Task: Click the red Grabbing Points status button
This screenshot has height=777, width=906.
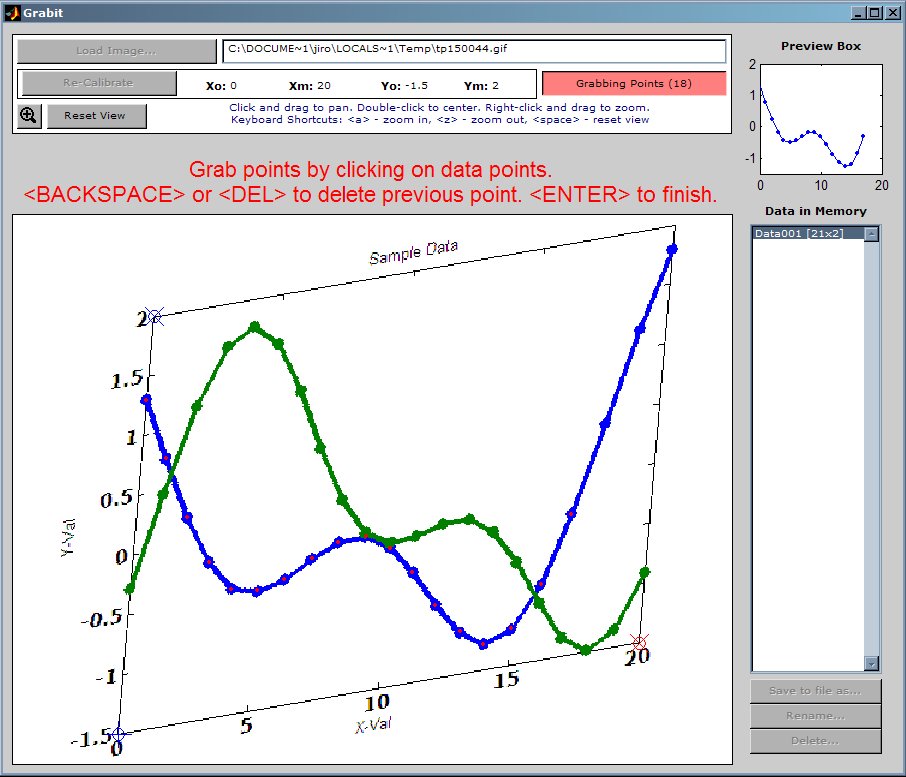Action: tap(634, 83)
